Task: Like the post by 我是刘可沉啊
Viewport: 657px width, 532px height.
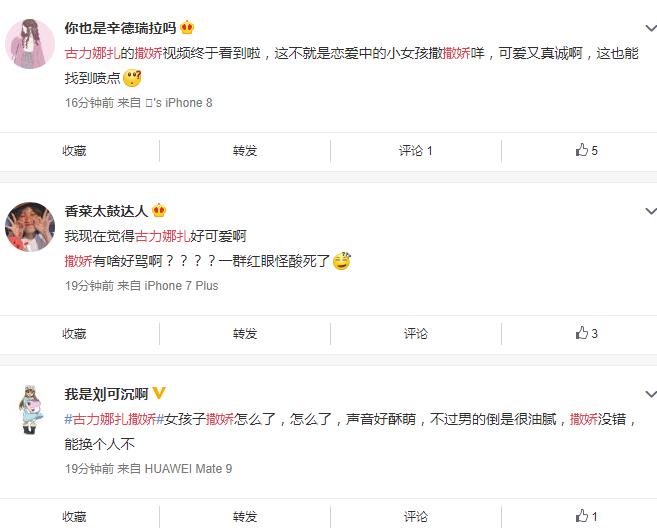Action: 586,516
